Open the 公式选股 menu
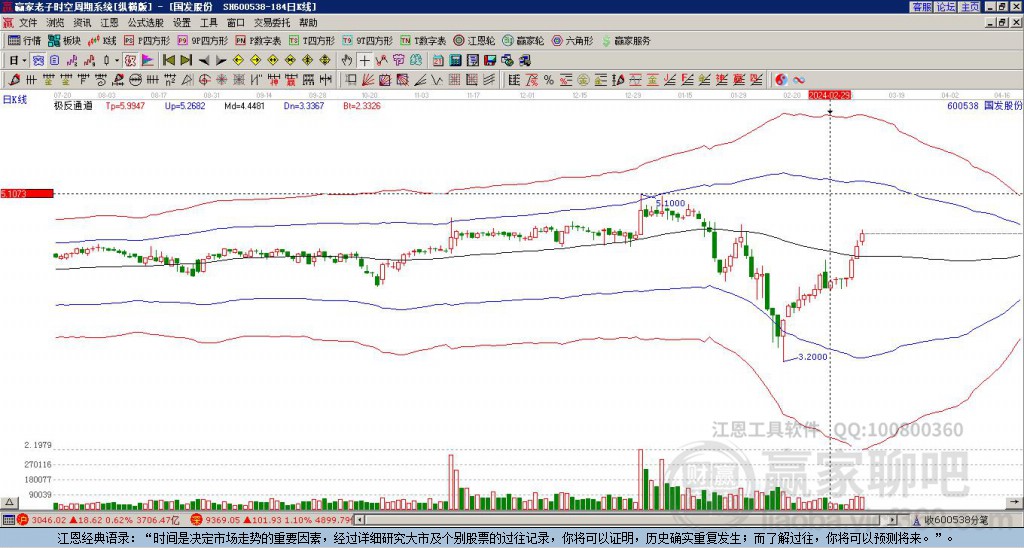 146,23
